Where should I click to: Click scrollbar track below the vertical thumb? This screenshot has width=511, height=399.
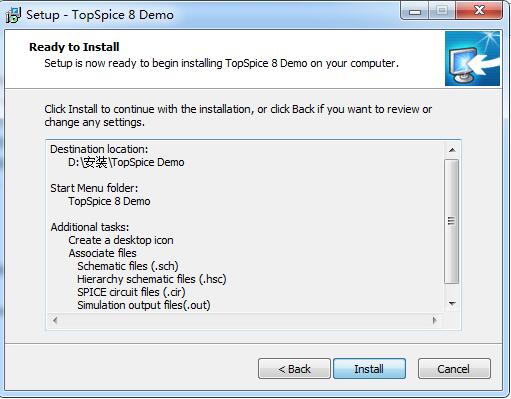(452, 290)
